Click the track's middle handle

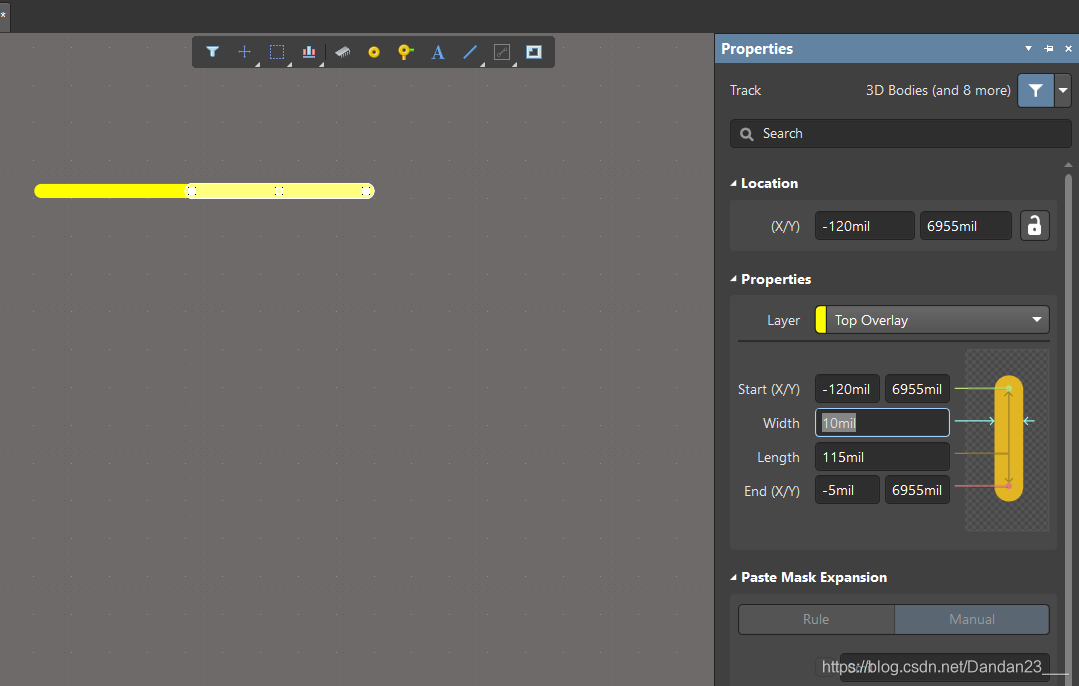point(279,191)
